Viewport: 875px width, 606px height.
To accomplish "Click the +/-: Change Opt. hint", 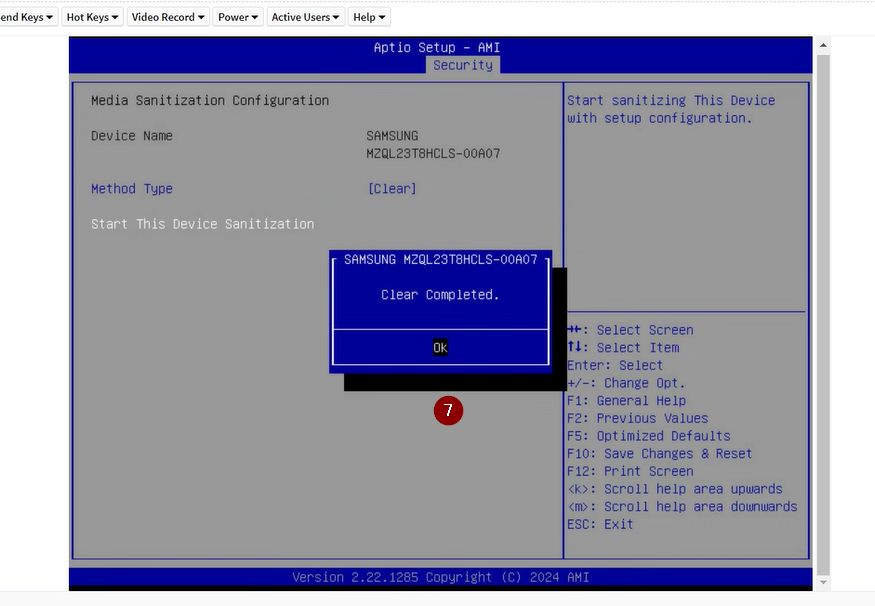I will [626, 383].
